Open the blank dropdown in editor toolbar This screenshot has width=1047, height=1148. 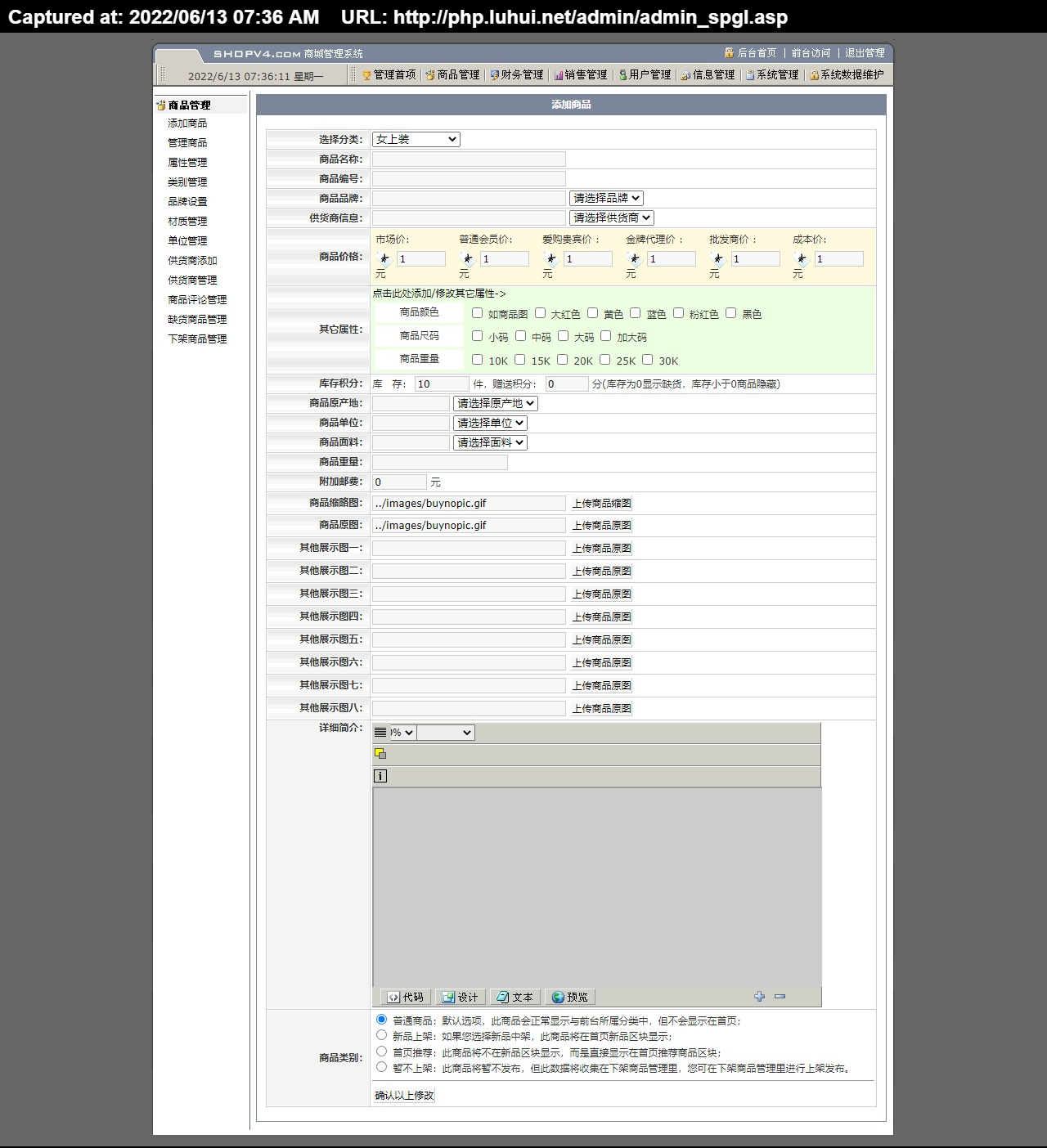click(446, 733)
